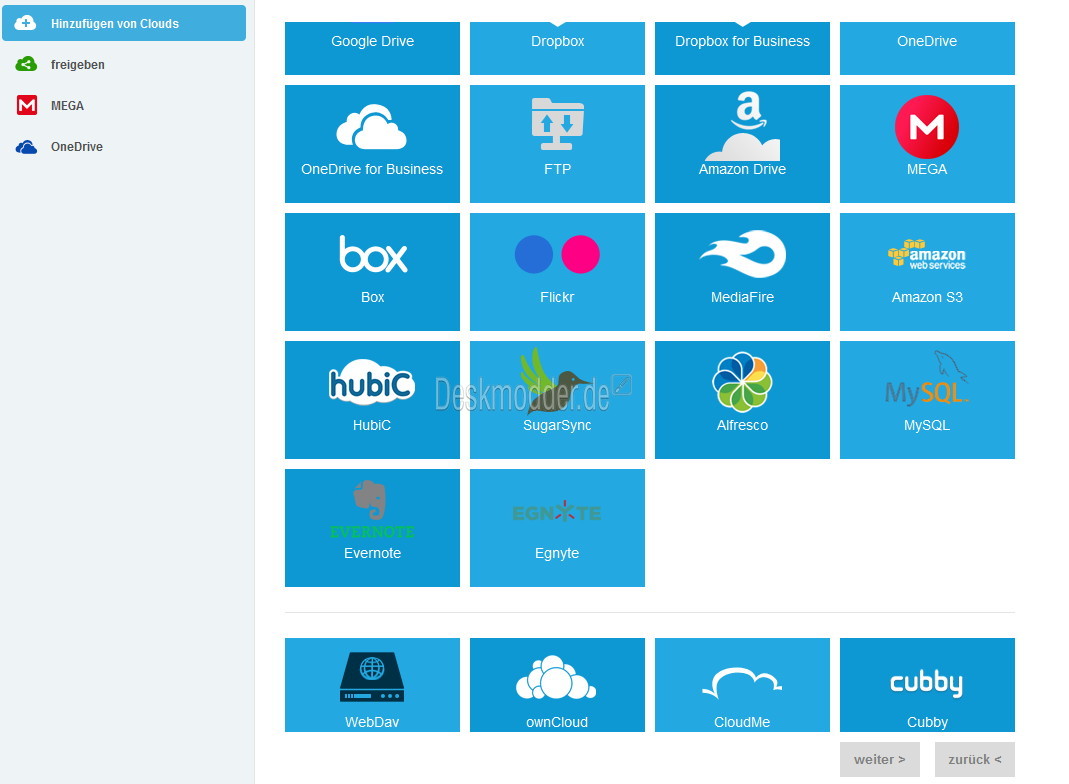This screenshot has height=784, width=1069.
Task: Open the OneDrive account in the sidebar
Action: (x=124, y=147)
